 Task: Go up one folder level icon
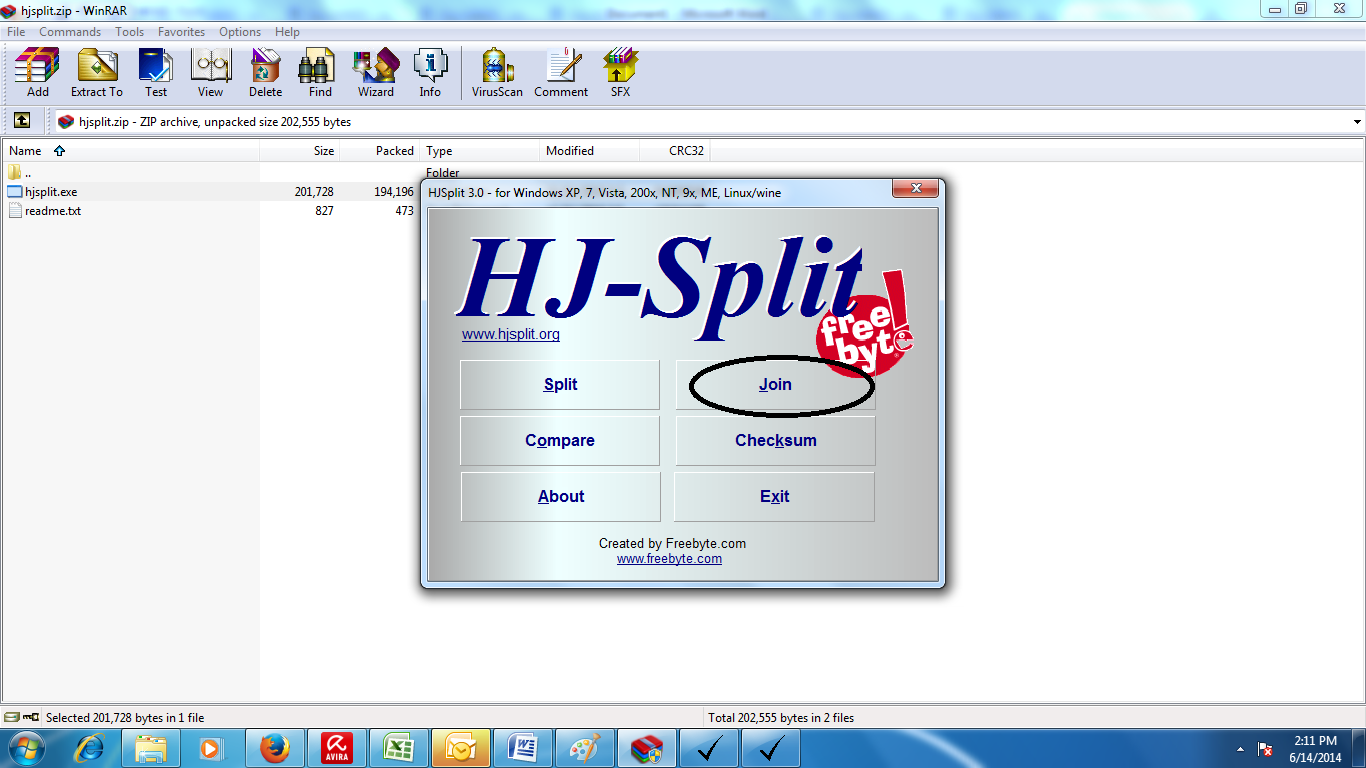[22, 121]
